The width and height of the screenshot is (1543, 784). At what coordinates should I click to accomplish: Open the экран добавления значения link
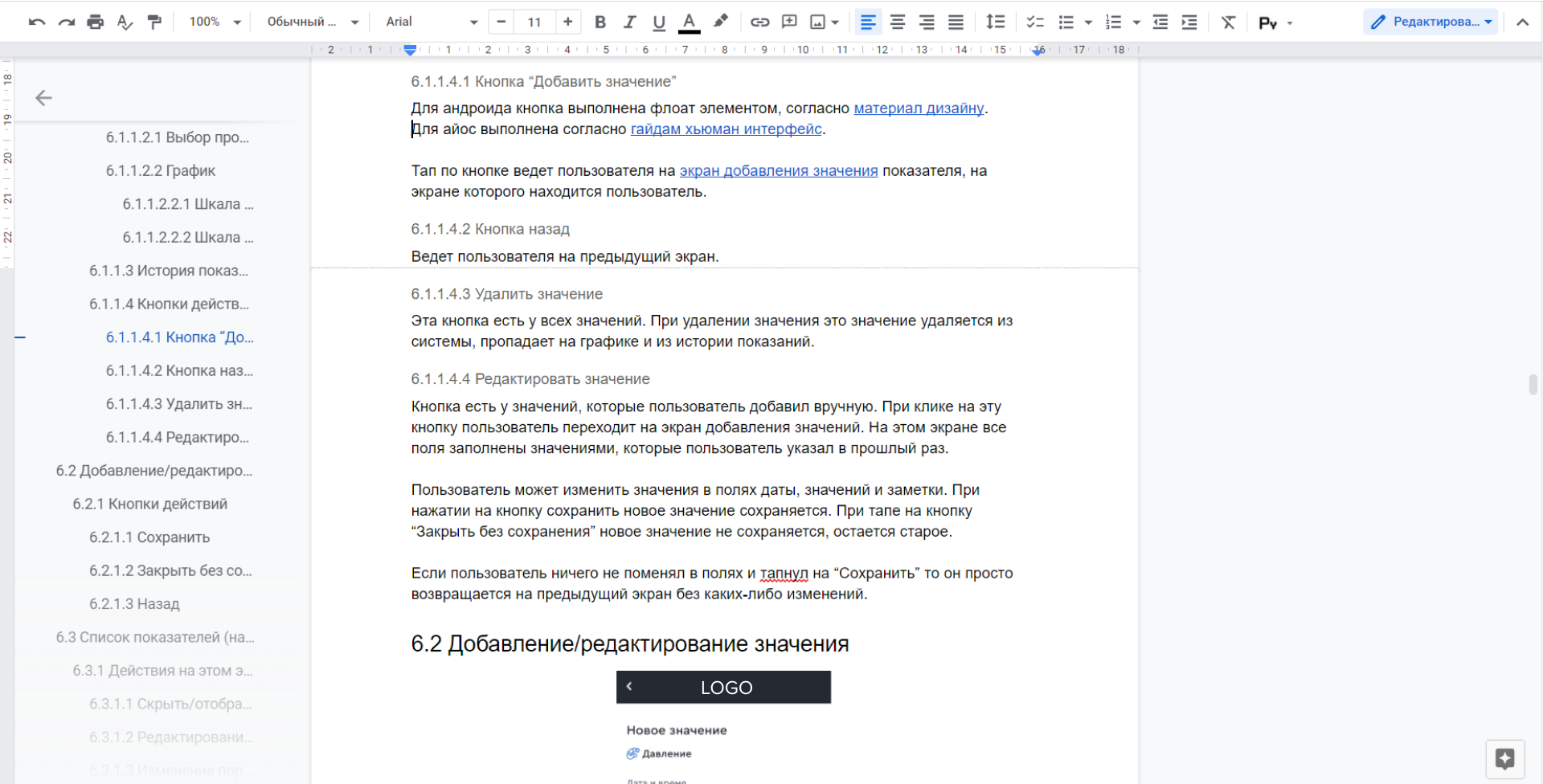[x=778, y=171]
